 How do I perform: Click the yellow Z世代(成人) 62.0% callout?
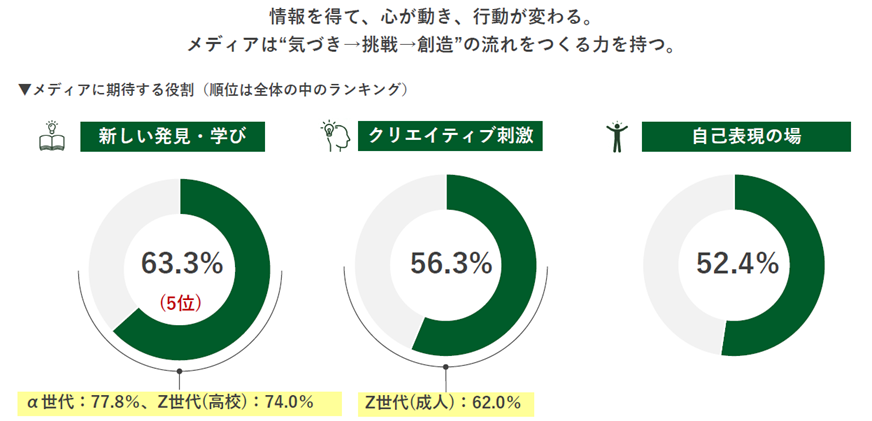click(x=446, y=402)
